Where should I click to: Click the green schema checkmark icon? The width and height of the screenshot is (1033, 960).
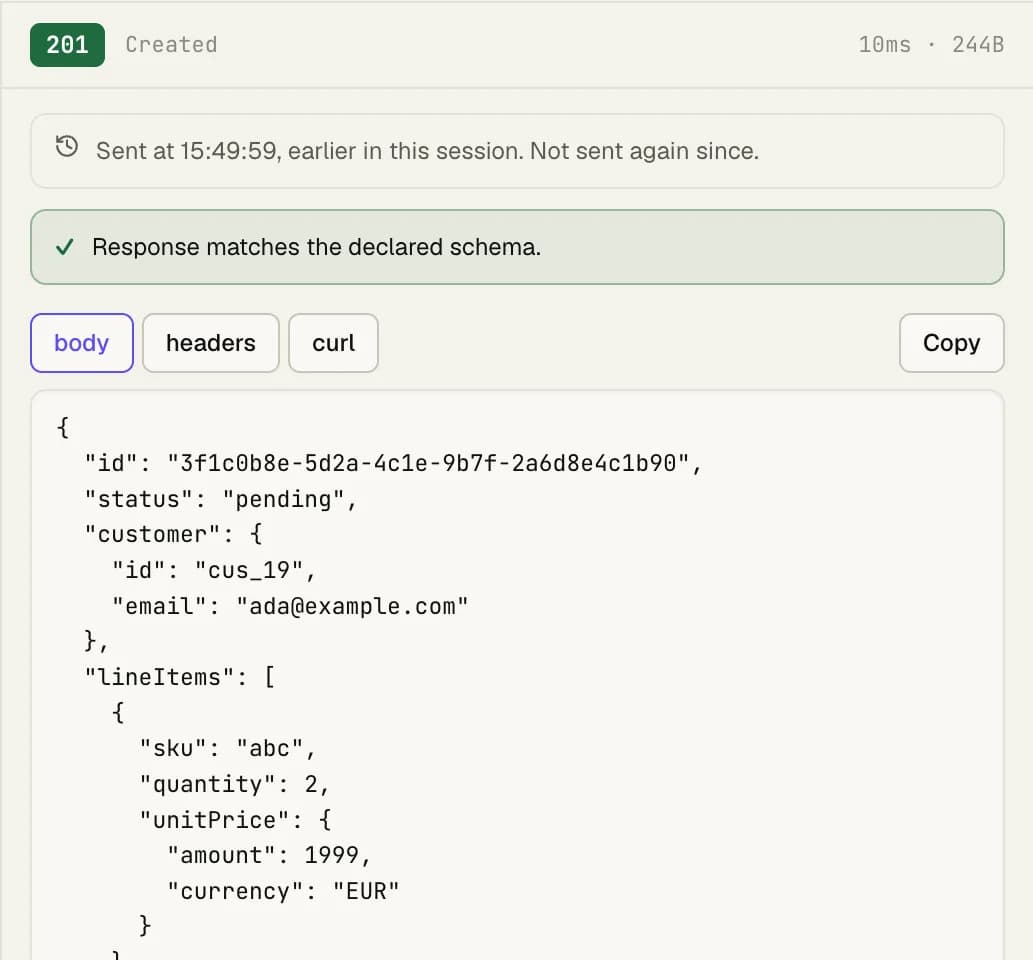pyautogui.click(x=65, y=247)
